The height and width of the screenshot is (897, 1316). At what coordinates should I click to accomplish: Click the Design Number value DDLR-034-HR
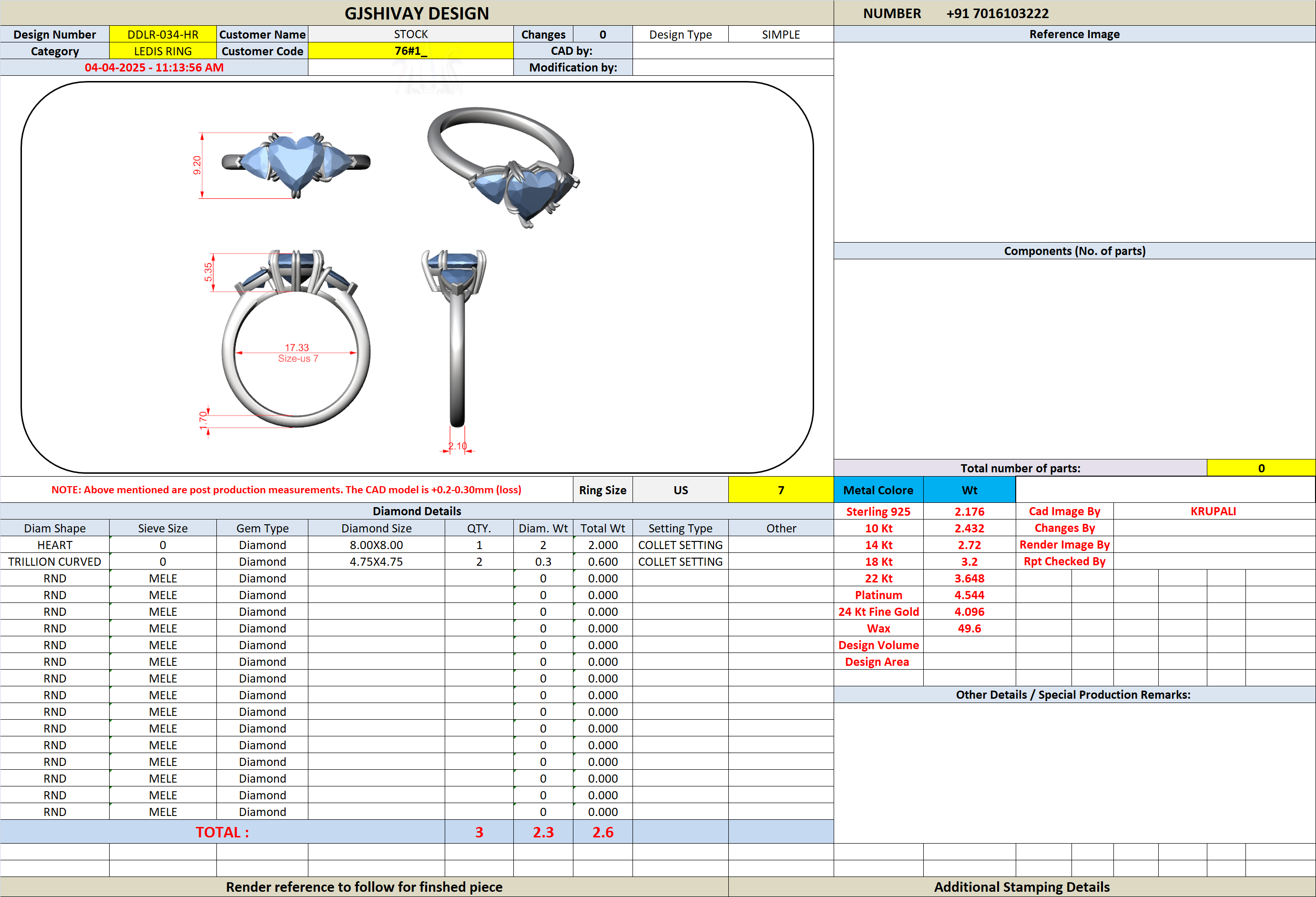click(x=163, y=34)
